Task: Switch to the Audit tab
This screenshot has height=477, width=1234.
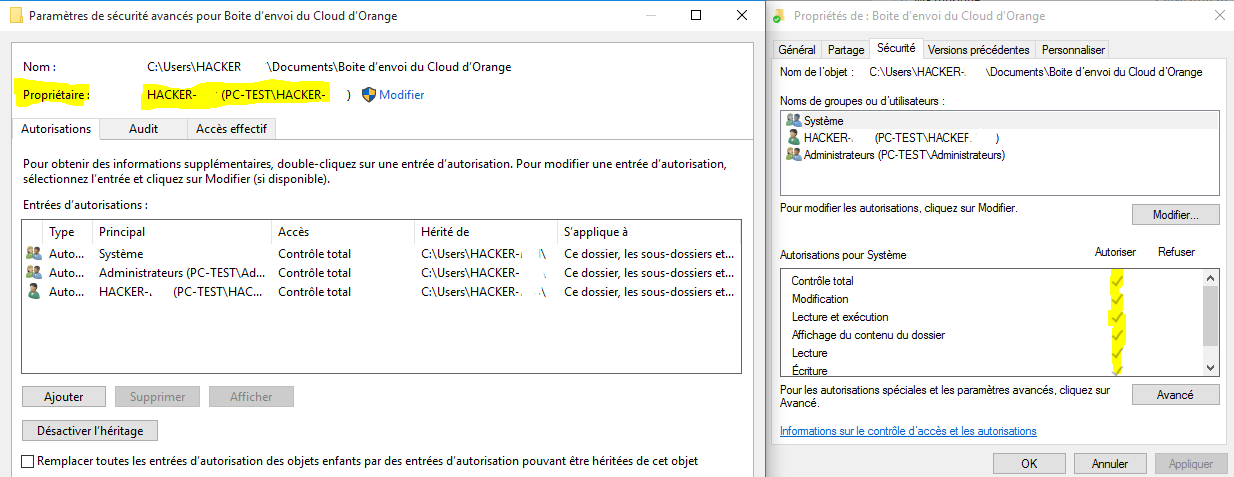Action: click(143, 129)
